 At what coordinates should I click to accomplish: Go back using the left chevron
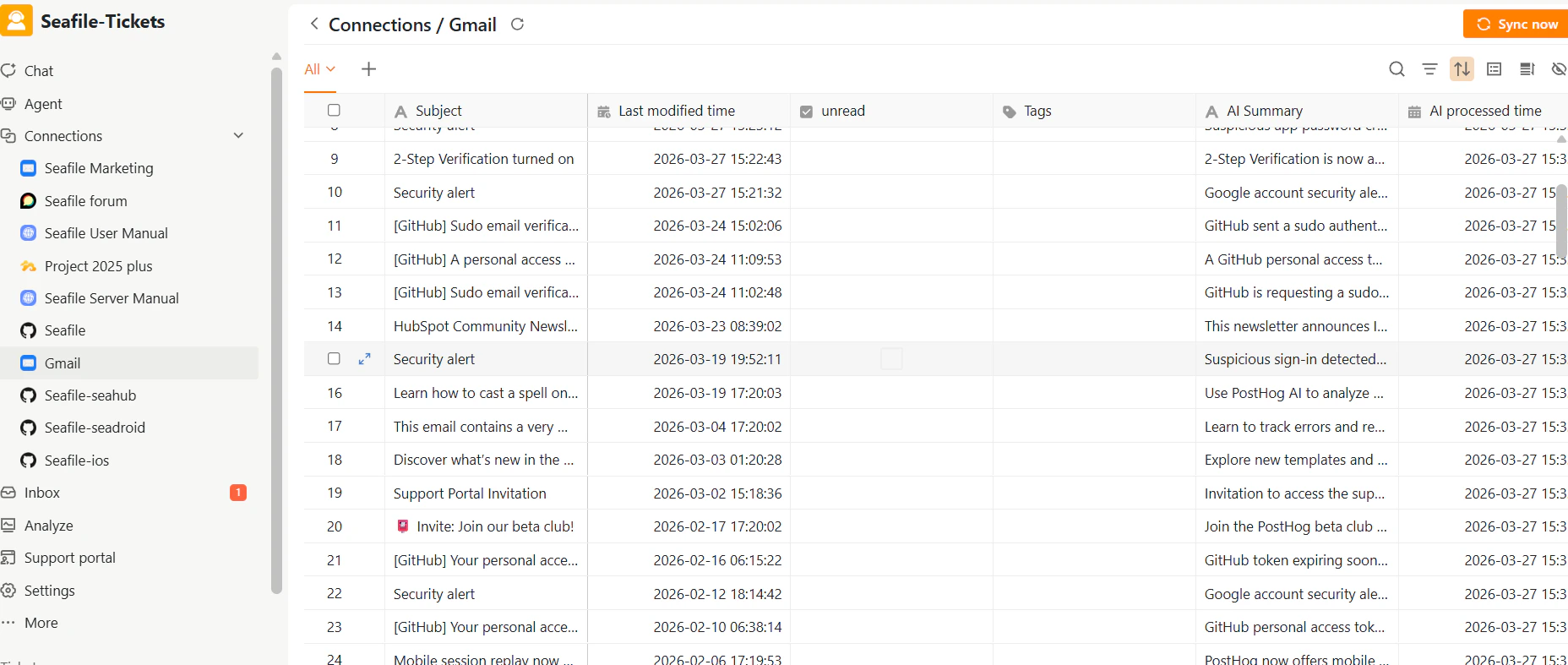314,24
